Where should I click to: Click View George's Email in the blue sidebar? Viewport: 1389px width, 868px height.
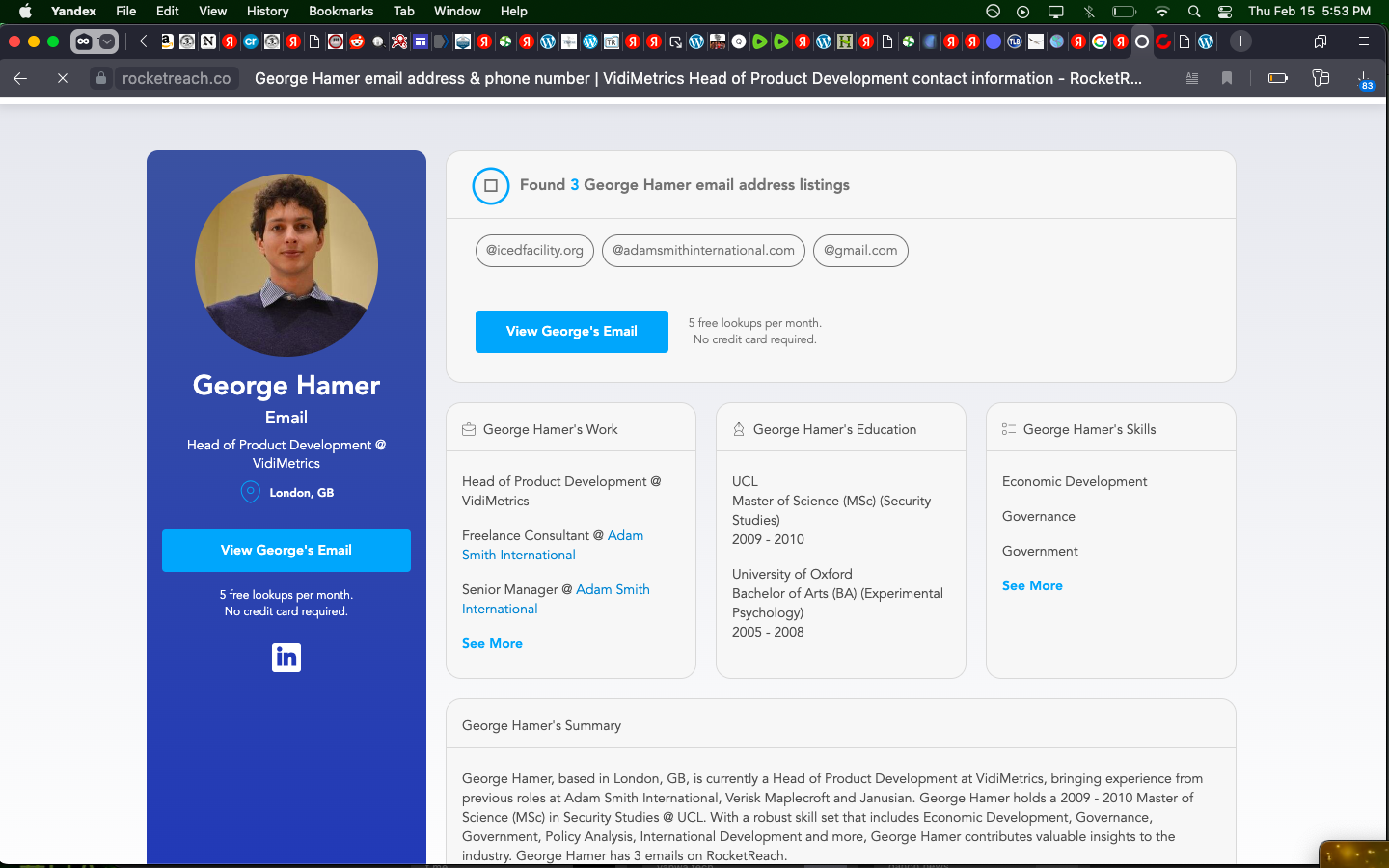(x=286, y=551)
